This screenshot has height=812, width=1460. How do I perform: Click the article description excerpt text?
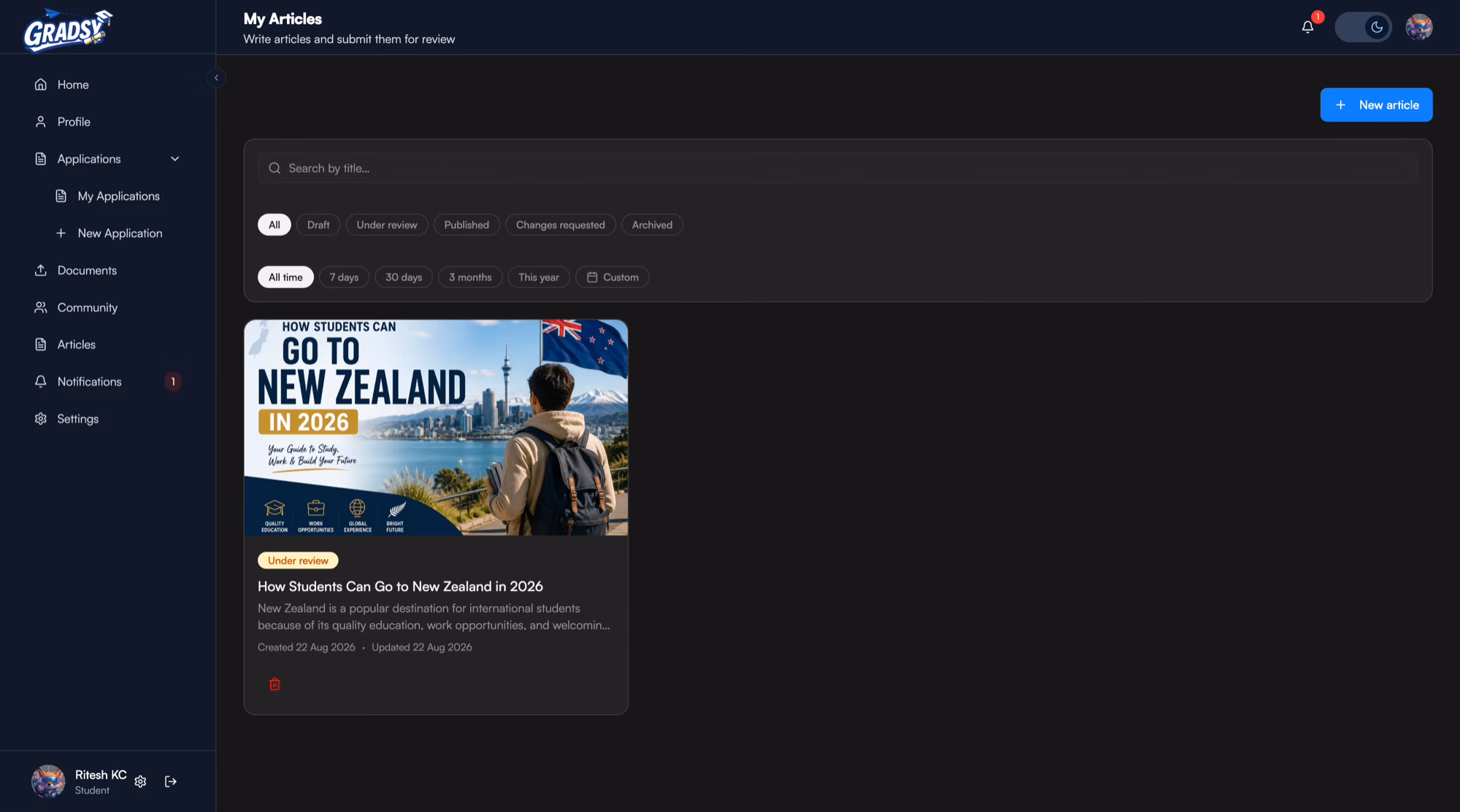(434, 616)
